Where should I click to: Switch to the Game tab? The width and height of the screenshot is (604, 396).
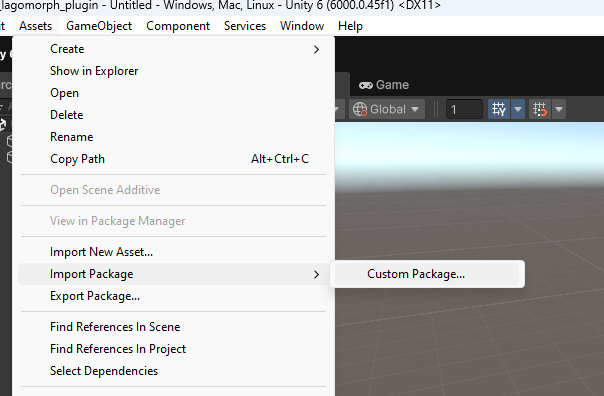[384, 85]
